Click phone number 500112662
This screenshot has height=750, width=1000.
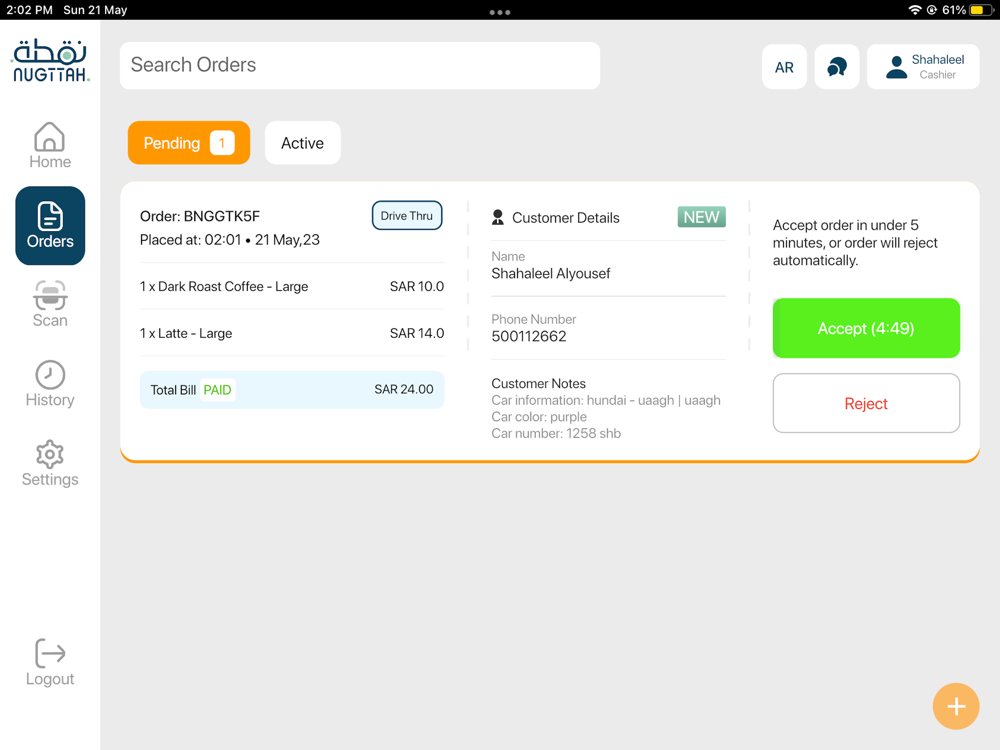[x=529, y=336]
